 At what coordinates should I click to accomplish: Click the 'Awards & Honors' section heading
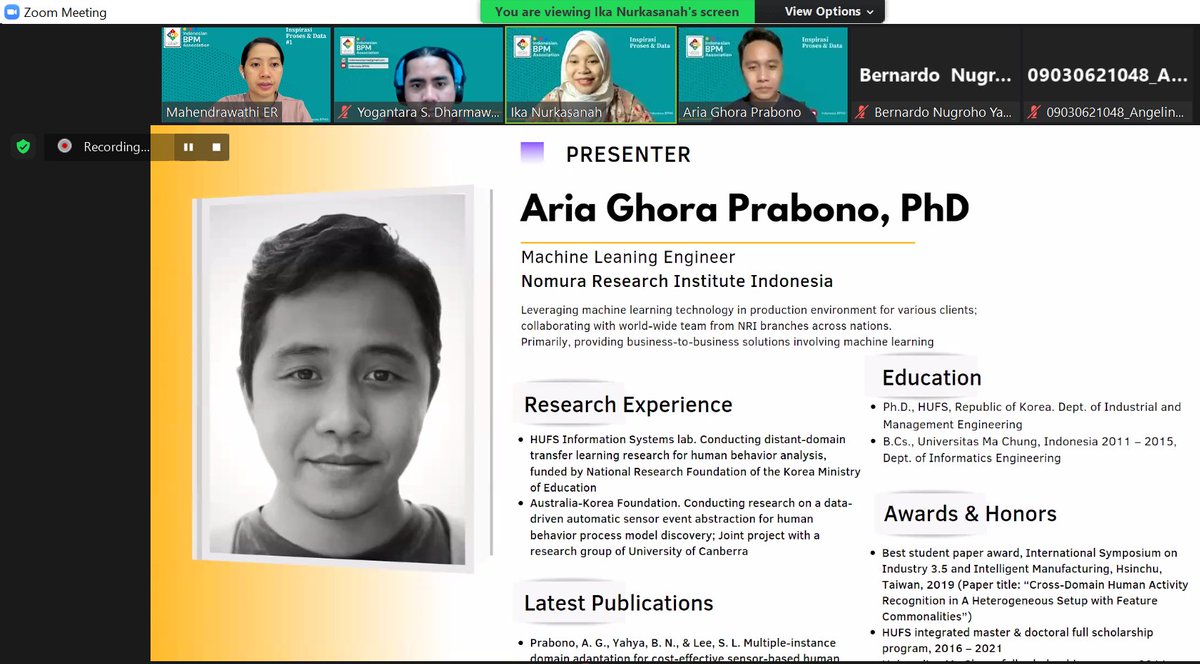click(x=970, y=514)
